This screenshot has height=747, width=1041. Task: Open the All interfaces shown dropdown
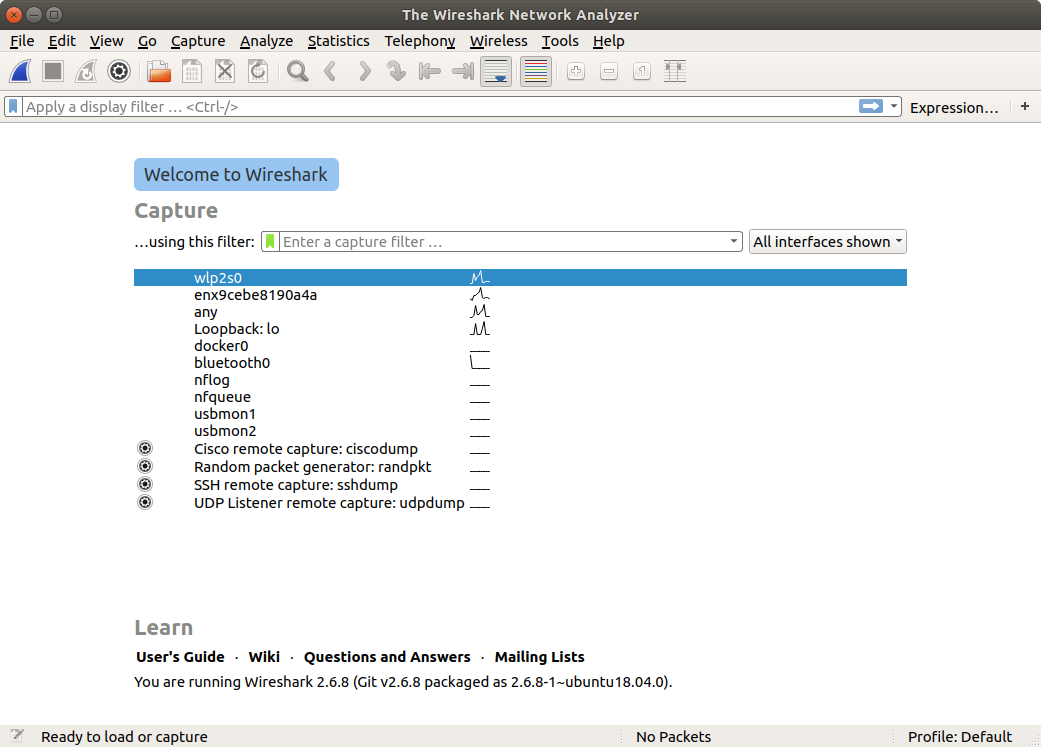(827, 241)
